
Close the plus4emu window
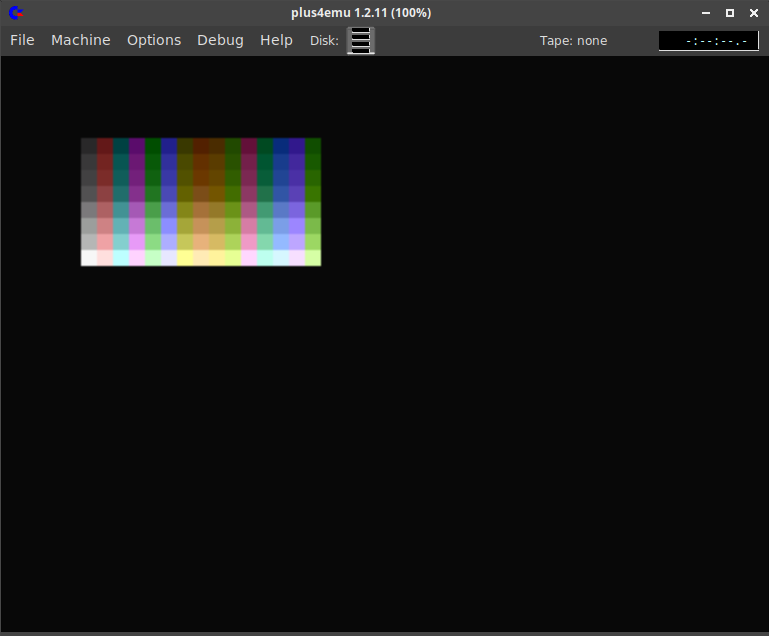tap(754, 13)
